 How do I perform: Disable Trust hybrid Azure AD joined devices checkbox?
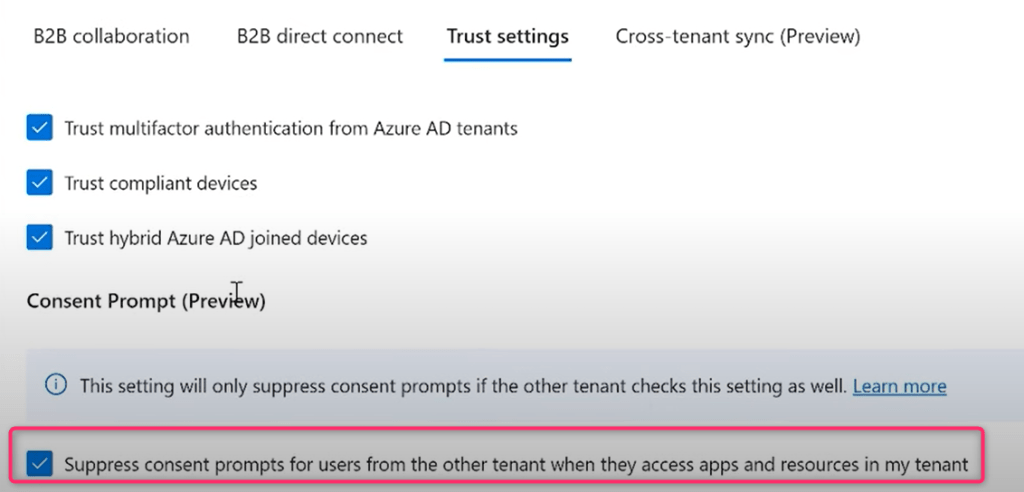(x=39, y=238)
